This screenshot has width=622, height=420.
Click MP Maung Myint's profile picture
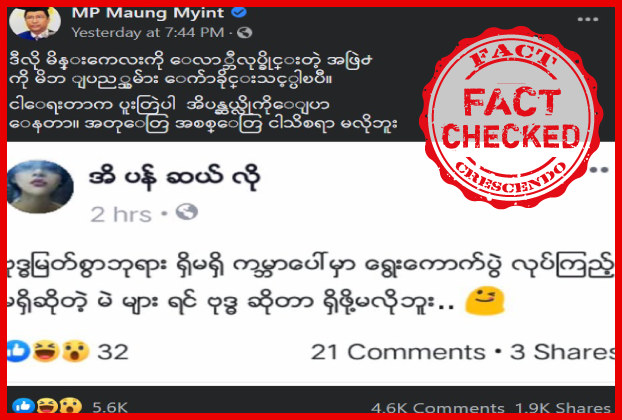click(35, 23)
